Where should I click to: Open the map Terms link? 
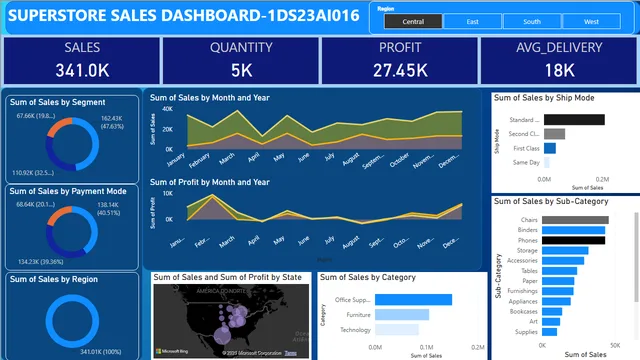coord(290,353)
